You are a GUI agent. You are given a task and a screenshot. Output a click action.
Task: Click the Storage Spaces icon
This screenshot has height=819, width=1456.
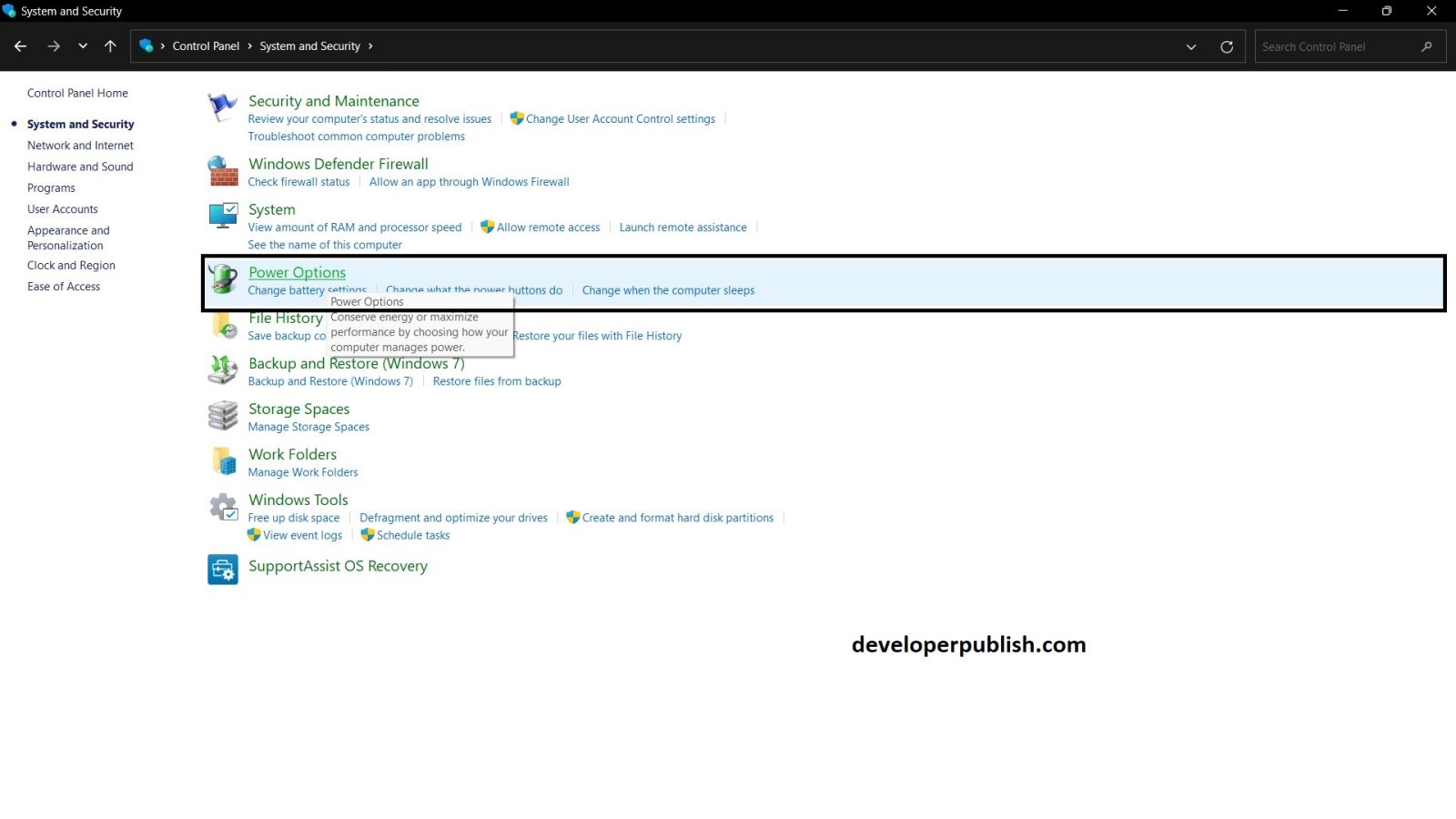[221, 415]
